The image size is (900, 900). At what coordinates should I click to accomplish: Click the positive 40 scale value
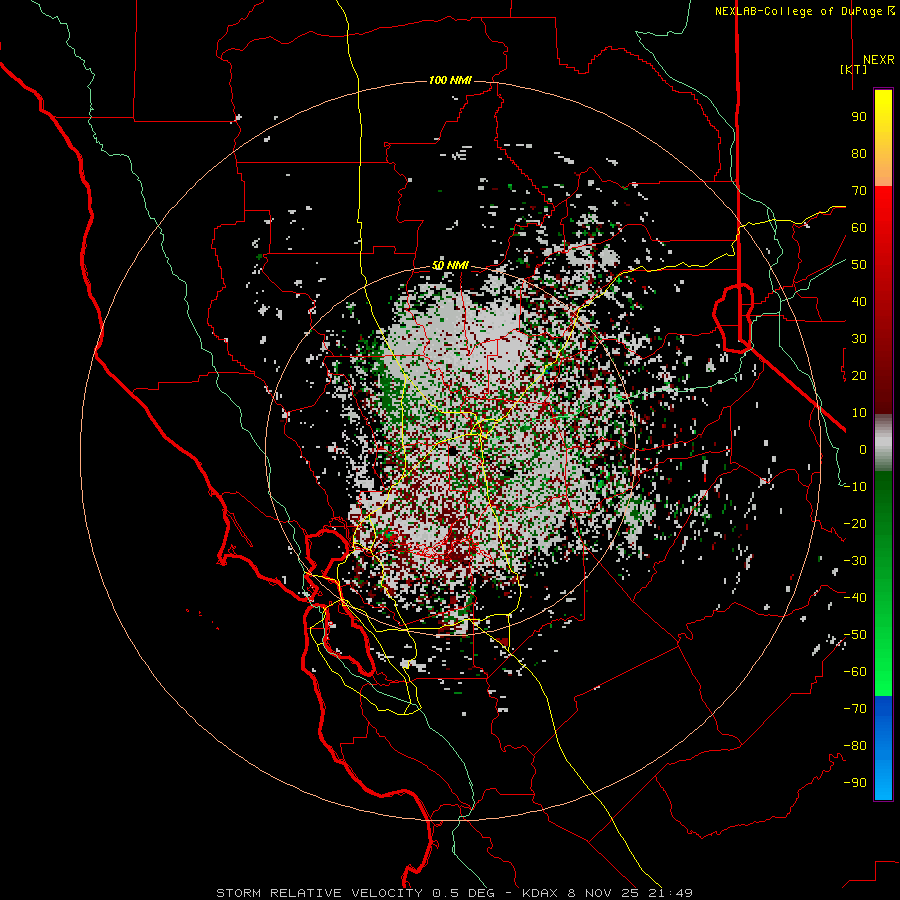859,302
